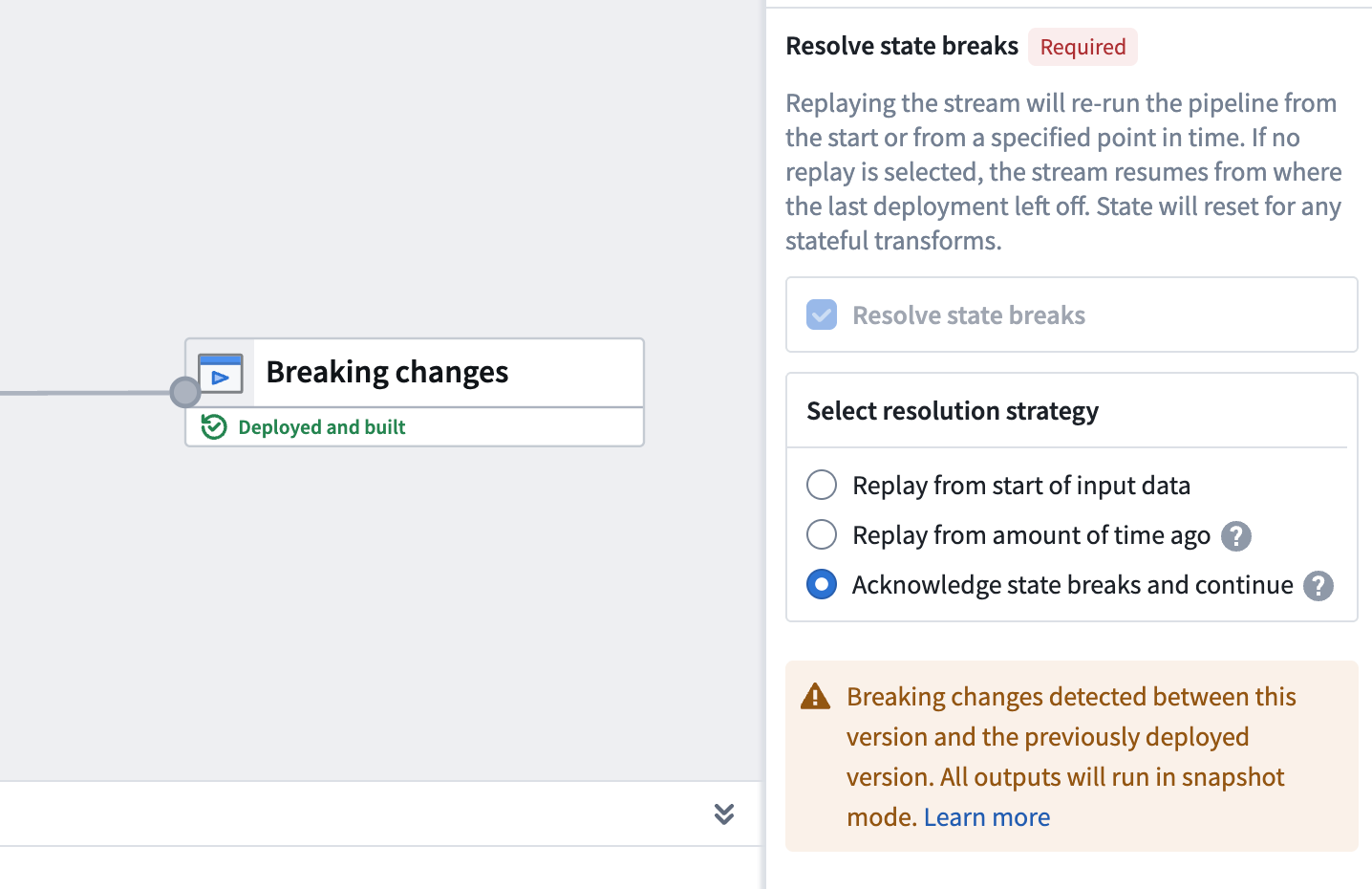Click the Breaking changes node stream icon
This screenshot has width=1372, height=889.
[221, 373]
